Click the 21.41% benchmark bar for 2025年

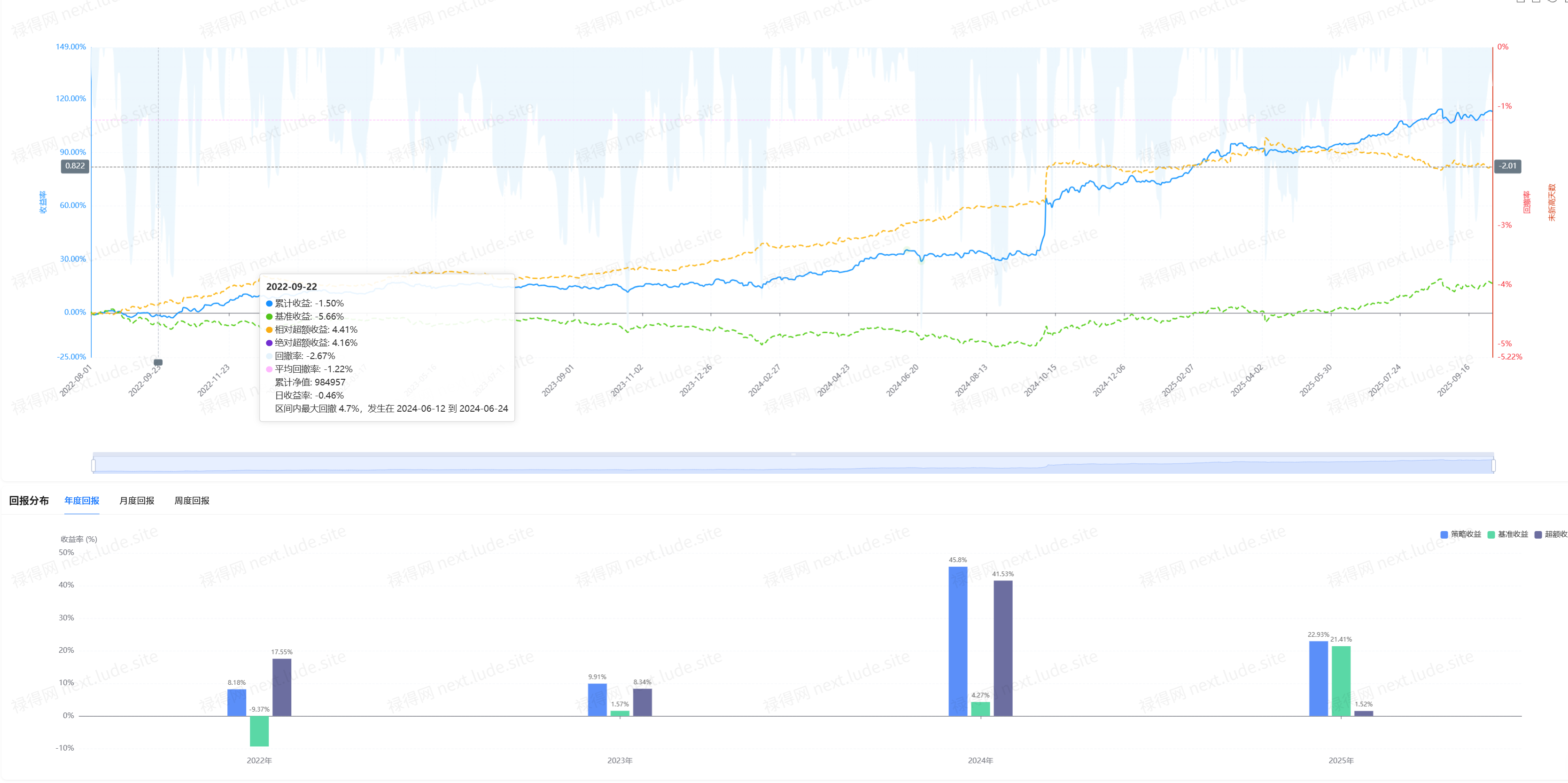[x=1341, y=681]
